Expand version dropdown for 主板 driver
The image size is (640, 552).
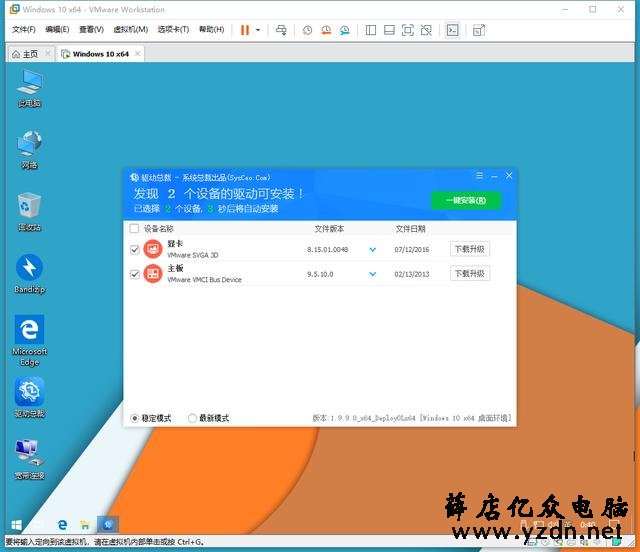373,274
